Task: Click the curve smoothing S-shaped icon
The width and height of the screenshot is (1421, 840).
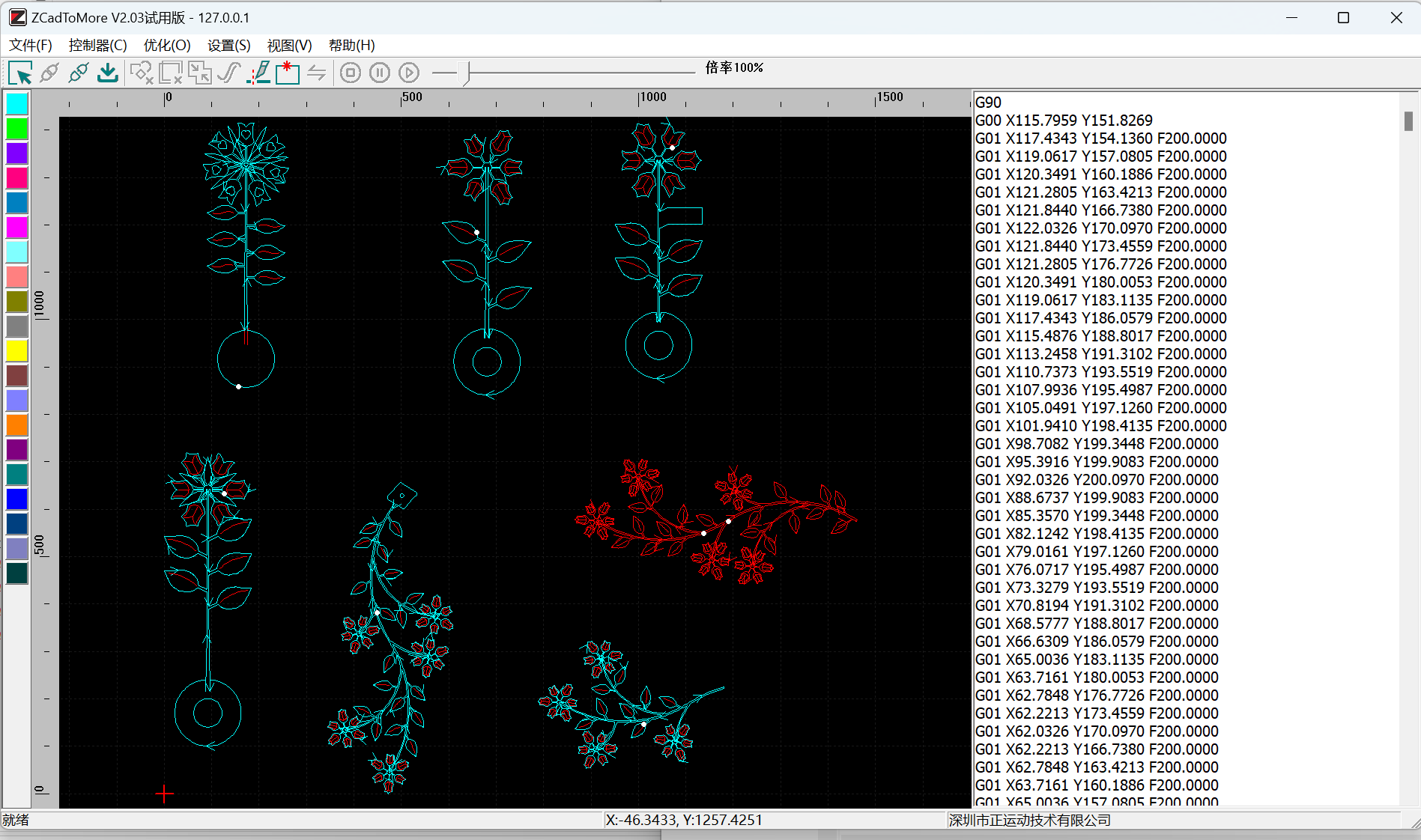Action: pyautogui.click(x=228, y=73)
